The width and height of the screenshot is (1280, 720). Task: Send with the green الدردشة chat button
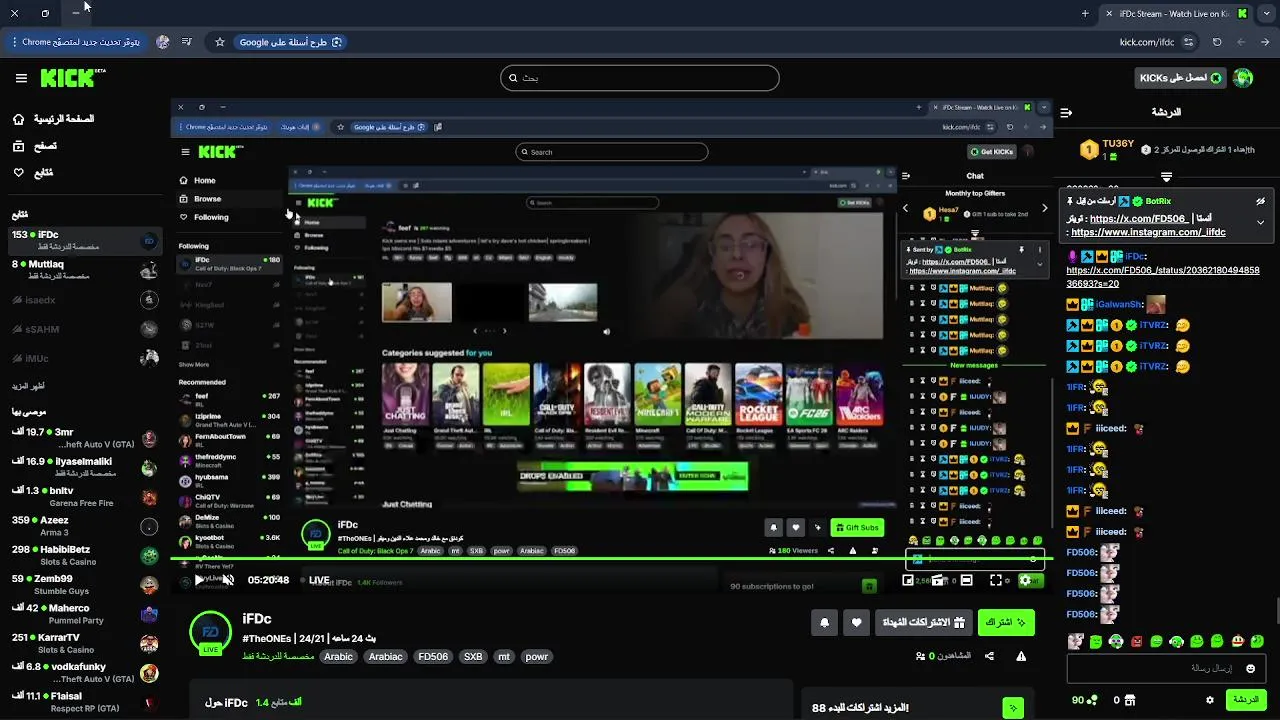coord(1246,700)
